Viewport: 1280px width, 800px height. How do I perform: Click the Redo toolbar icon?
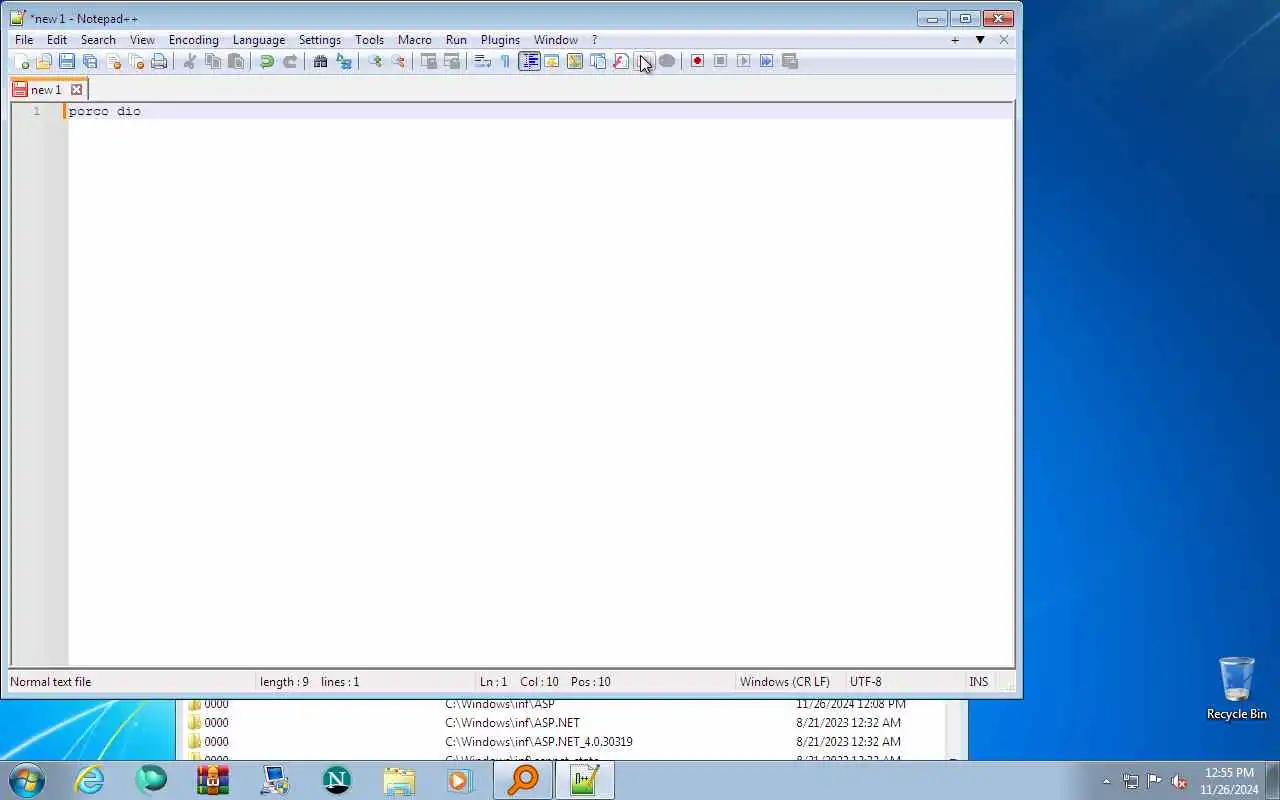(x=290, y=61)
